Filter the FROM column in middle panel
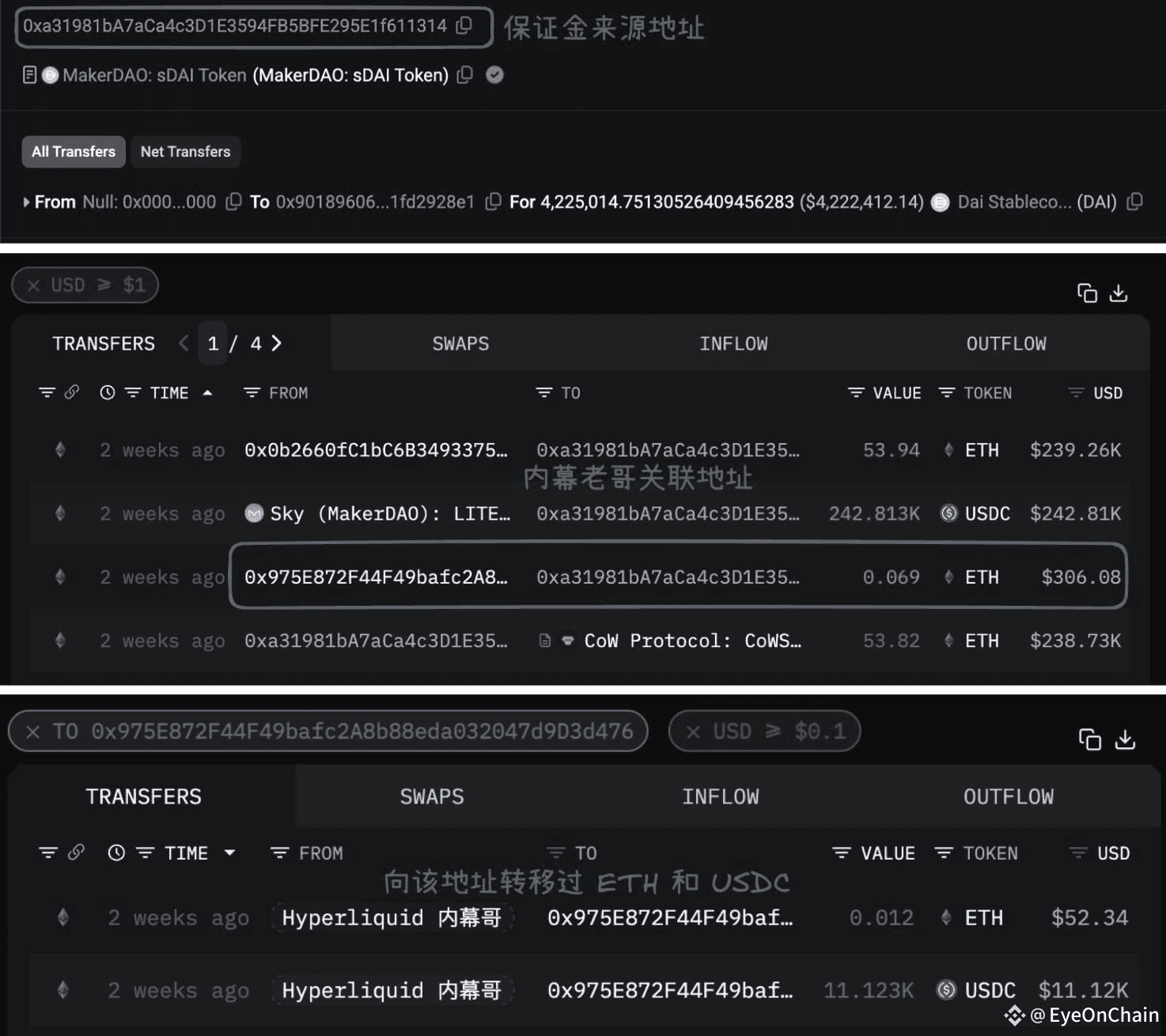The image size is (1166, 1036). [x=252, y=392]
